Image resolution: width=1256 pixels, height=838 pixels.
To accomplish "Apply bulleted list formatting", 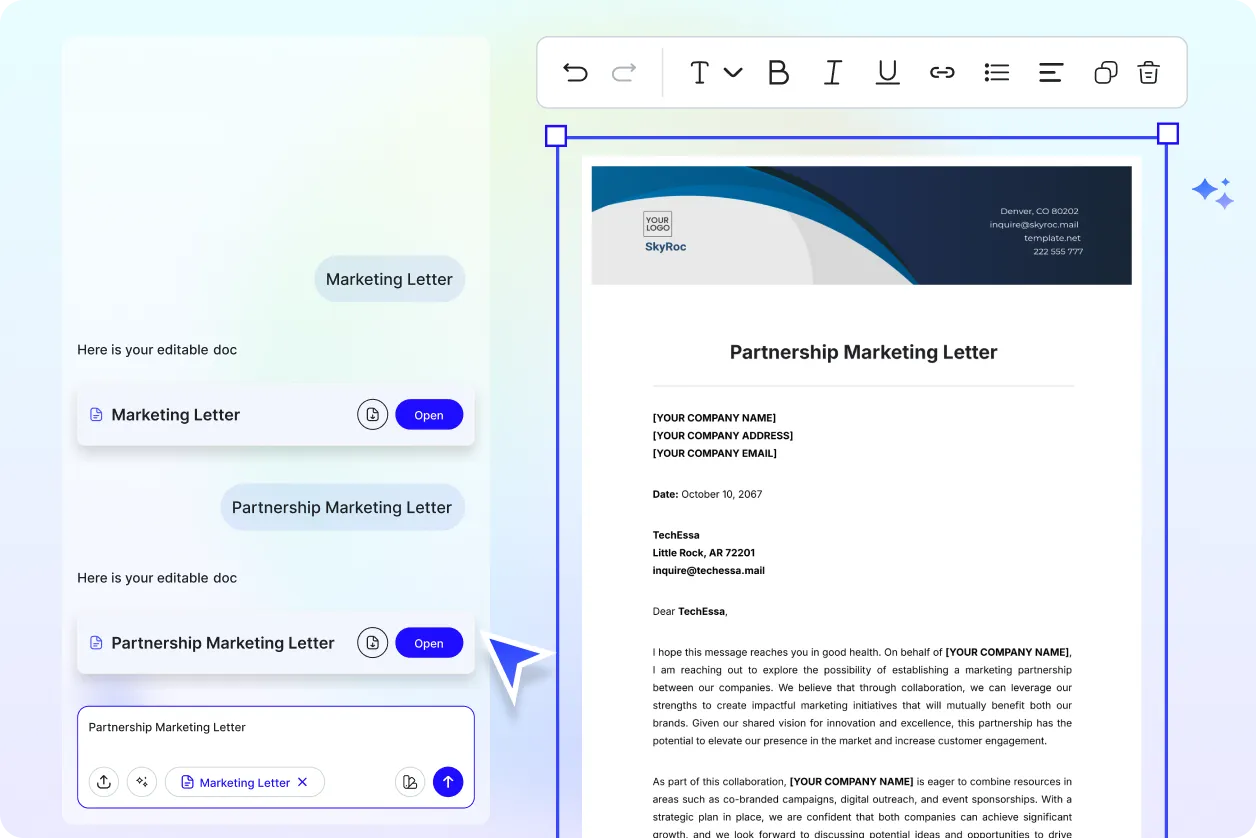I will [996, 72].
